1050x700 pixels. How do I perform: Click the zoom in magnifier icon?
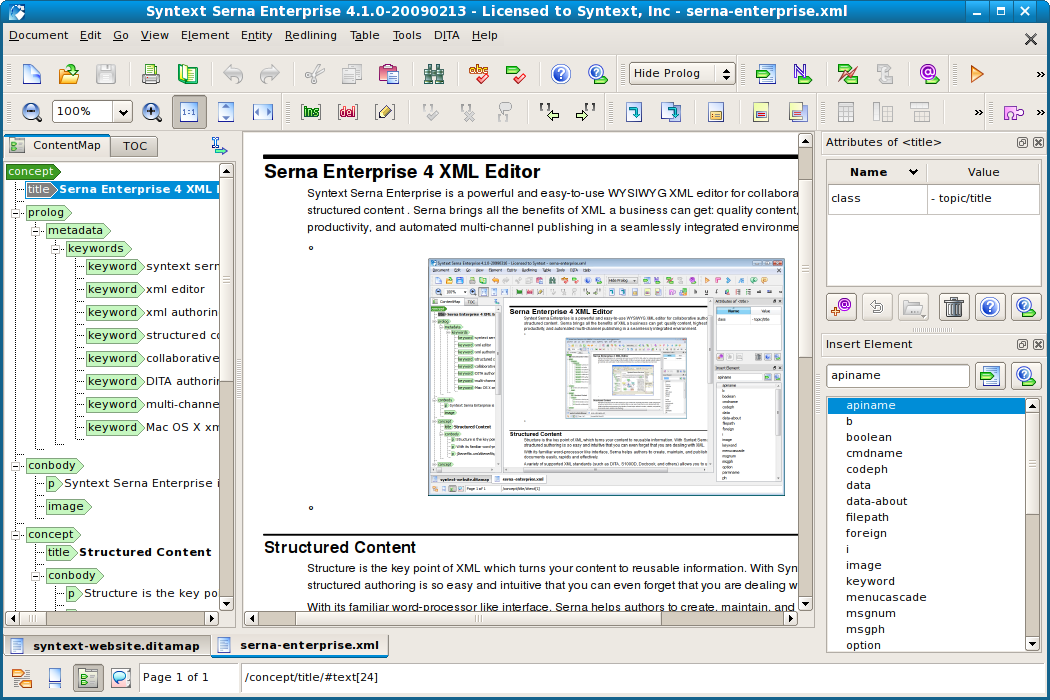[152, 112]
